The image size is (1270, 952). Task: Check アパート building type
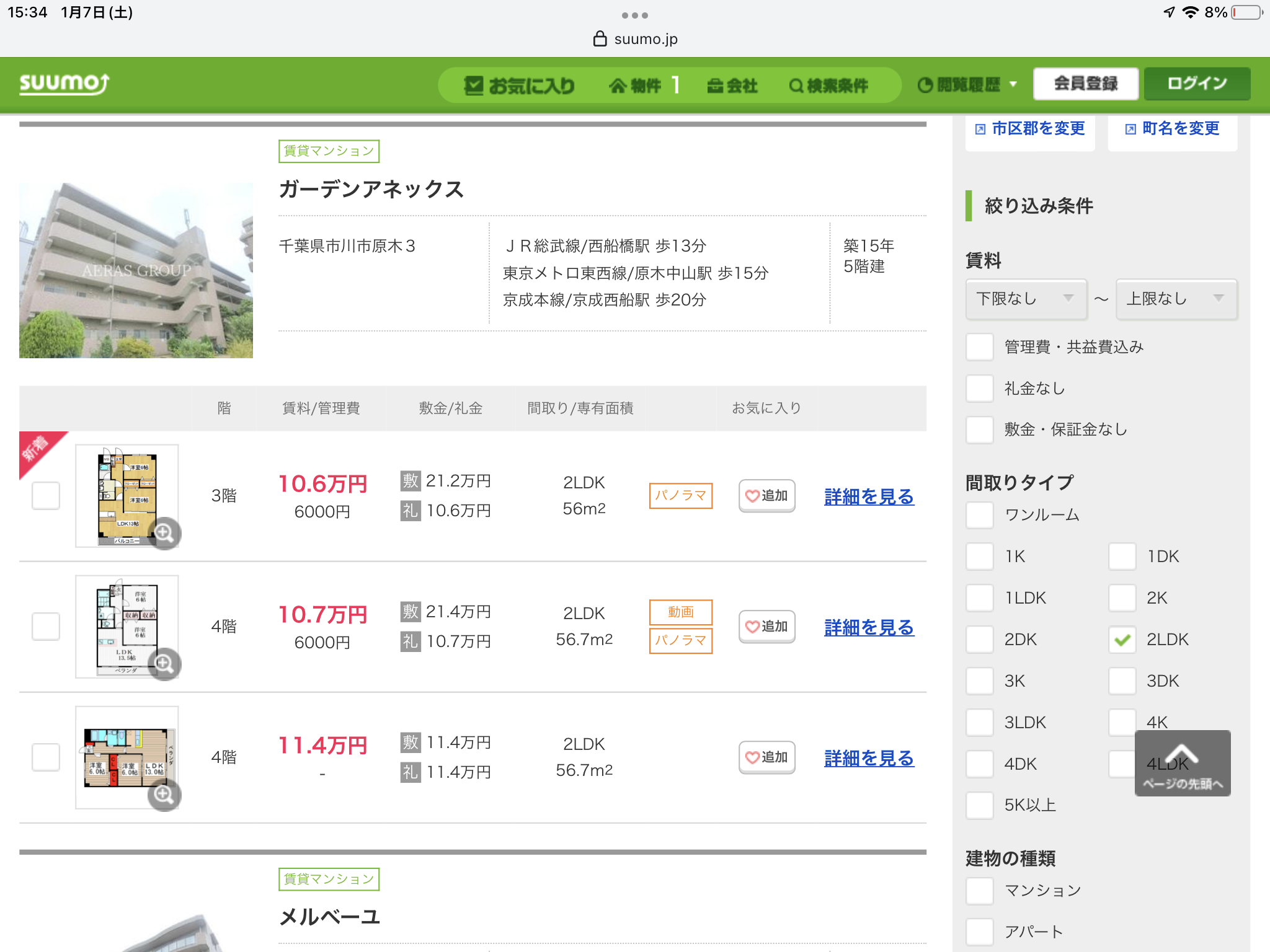point(980,932)
